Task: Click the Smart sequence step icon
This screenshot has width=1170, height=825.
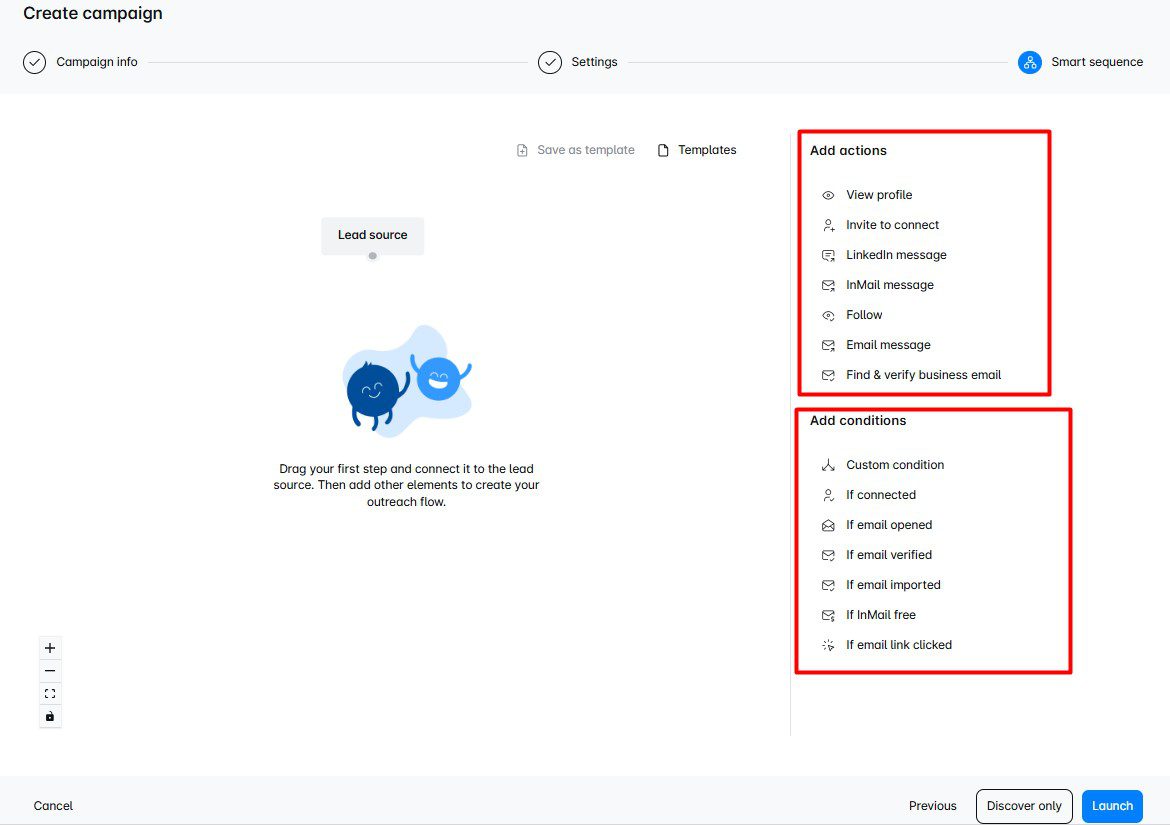Action: click(1030, 62)
